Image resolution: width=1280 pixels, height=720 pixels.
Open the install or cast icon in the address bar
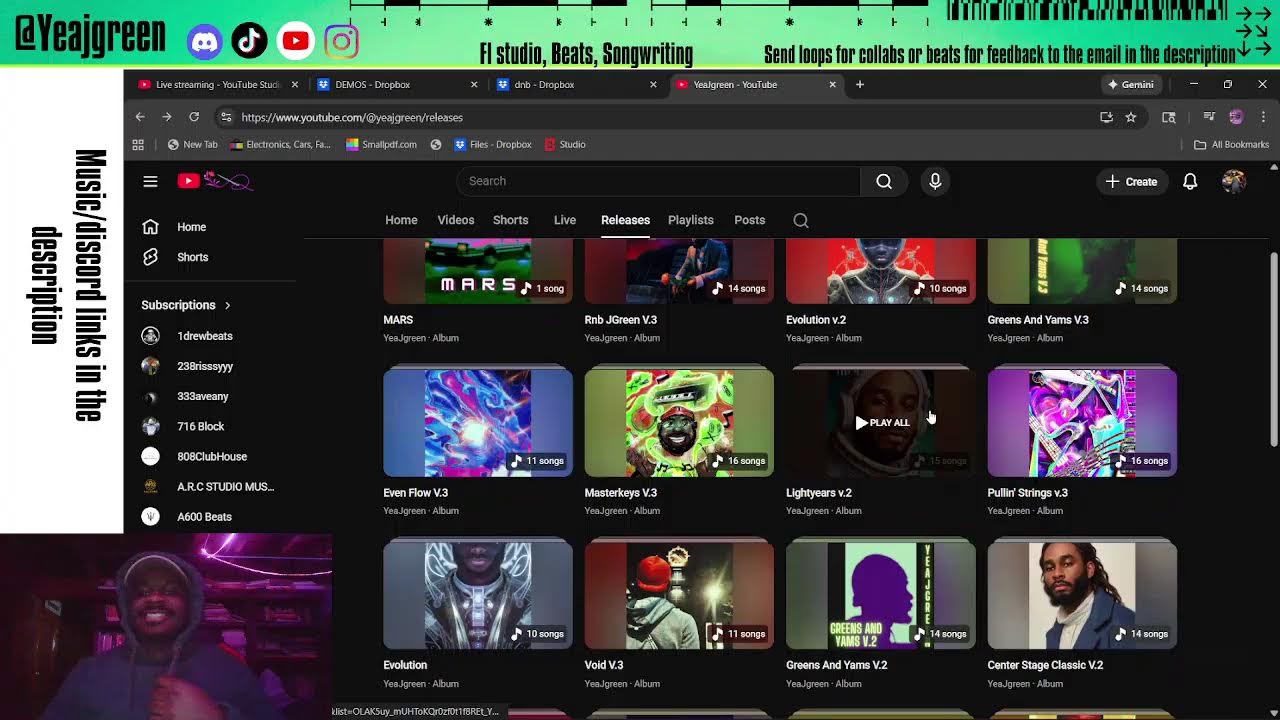[x=1106, y=117]
